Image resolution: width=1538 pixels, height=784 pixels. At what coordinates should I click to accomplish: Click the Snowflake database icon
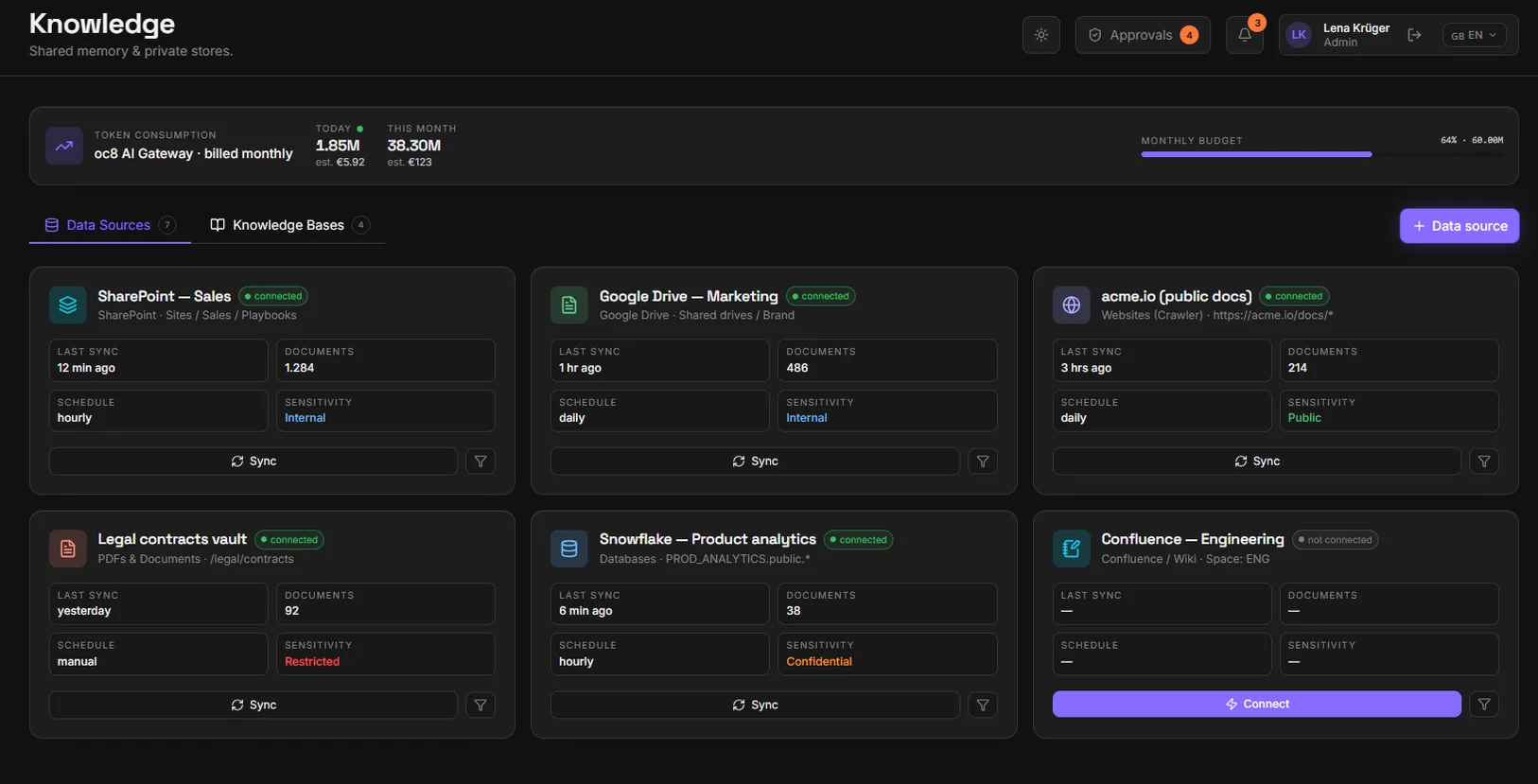569,549
